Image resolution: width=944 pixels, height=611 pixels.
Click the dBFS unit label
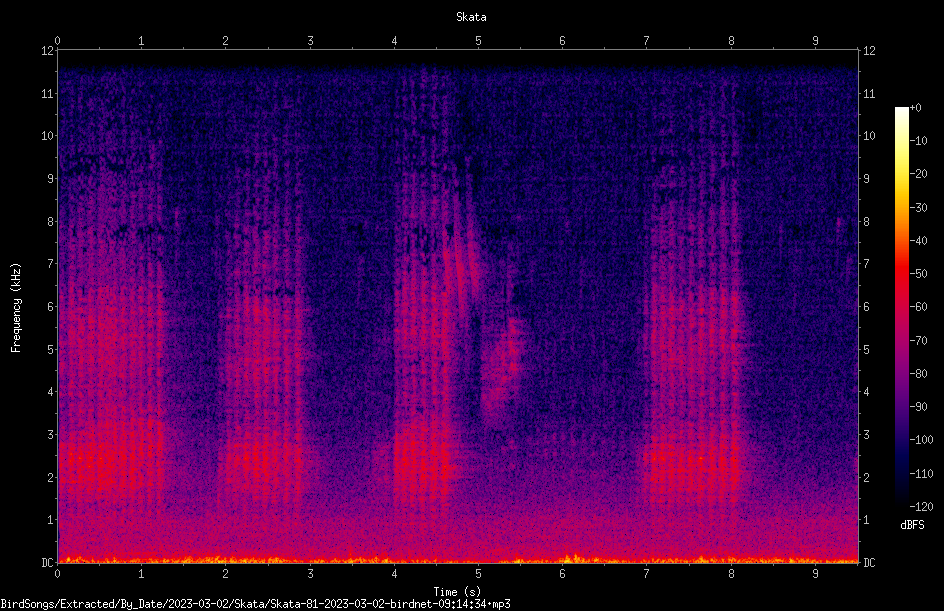[x=912, y=525]
